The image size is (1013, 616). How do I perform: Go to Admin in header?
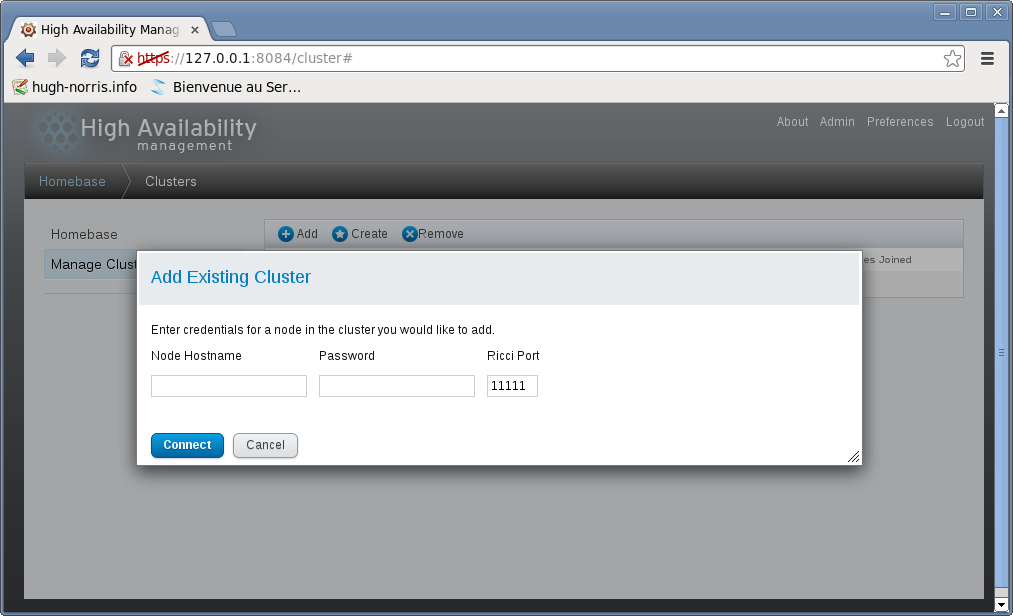click(x=837, y=122)
